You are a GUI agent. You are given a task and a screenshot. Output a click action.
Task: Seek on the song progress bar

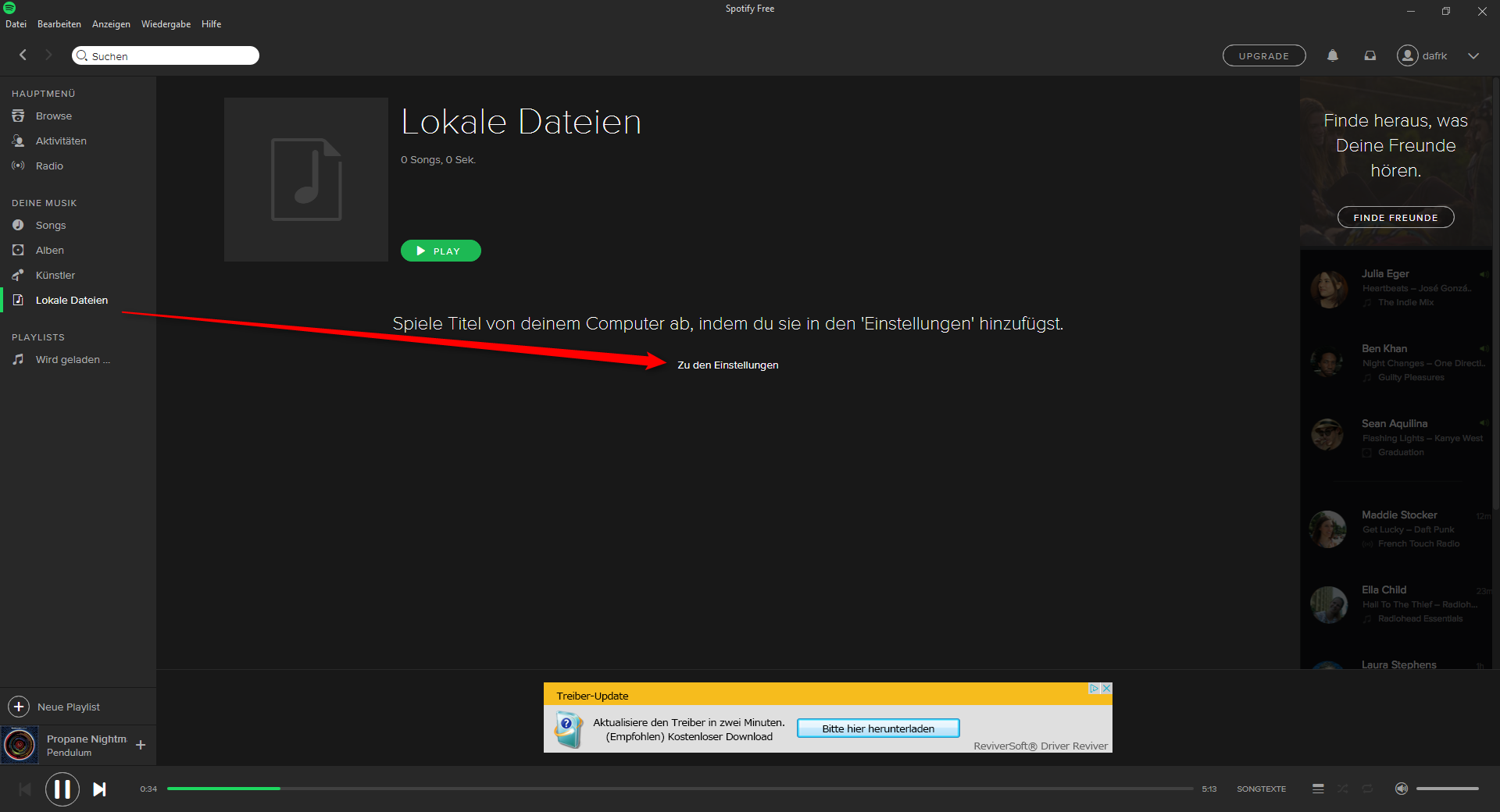pyautogui.click(x=680, y=789)
